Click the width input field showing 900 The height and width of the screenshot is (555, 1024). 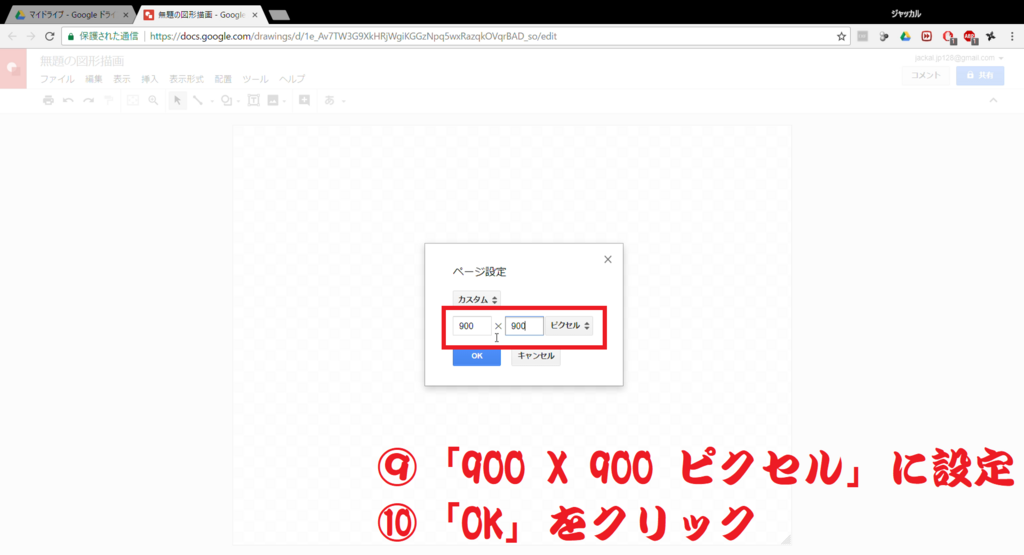click(x=472, y=326)
